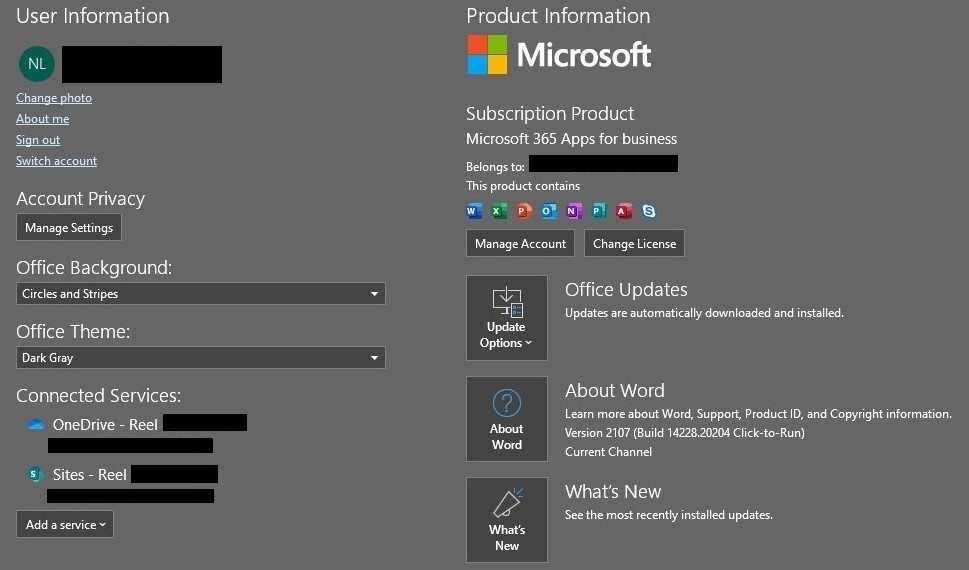
Task: Open the About me link
Action: click(43, 119)
